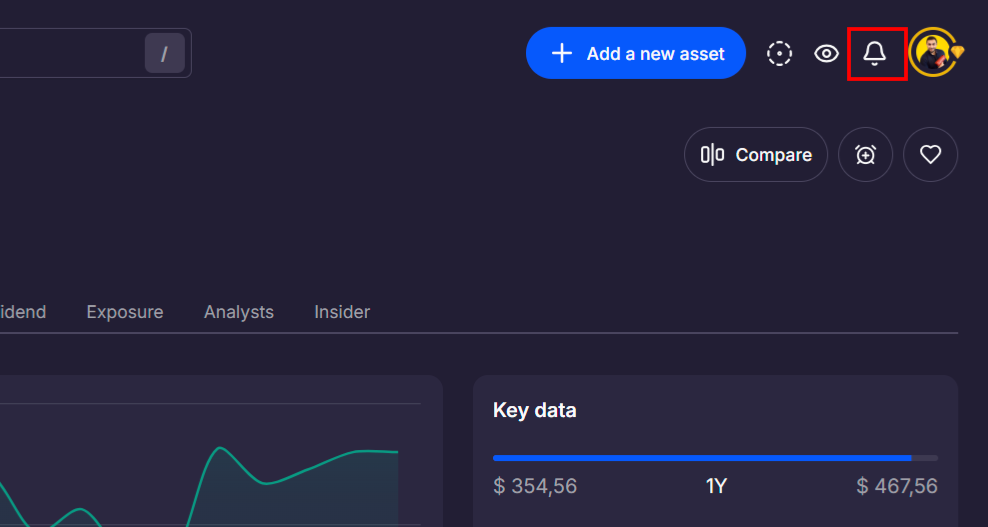Open the notifications bell
Screen dimensions: 988x527
tap(874, 54)
